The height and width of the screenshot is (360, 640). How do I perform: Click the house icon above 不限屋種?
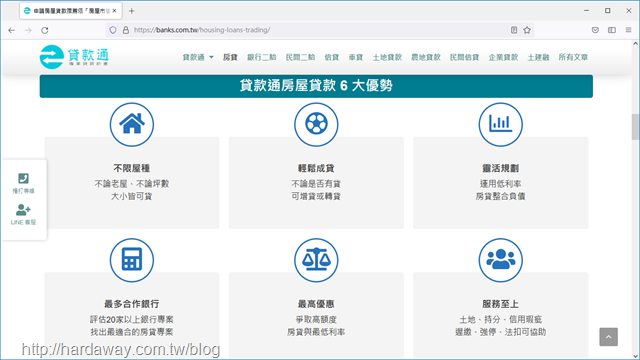pyautogui.click(x=132, y=124)
